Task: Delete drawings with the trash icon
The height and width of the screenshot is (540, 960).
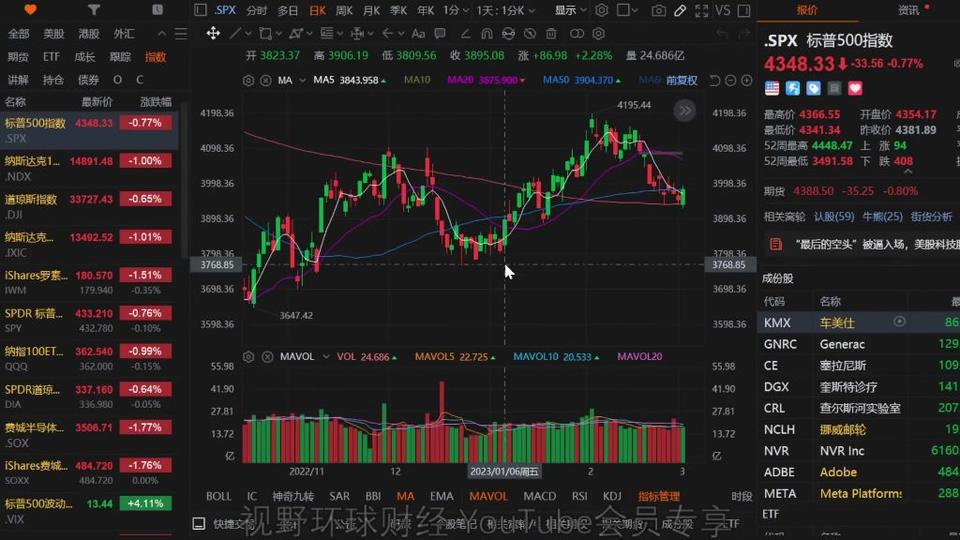Action: tap(551, 33)
